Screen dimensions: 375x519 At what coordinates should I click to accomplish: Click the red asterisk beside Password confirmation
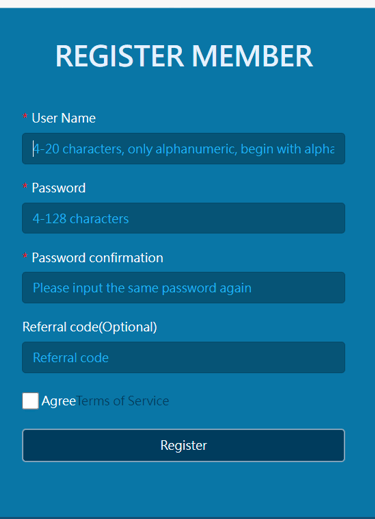coord(25,256)
